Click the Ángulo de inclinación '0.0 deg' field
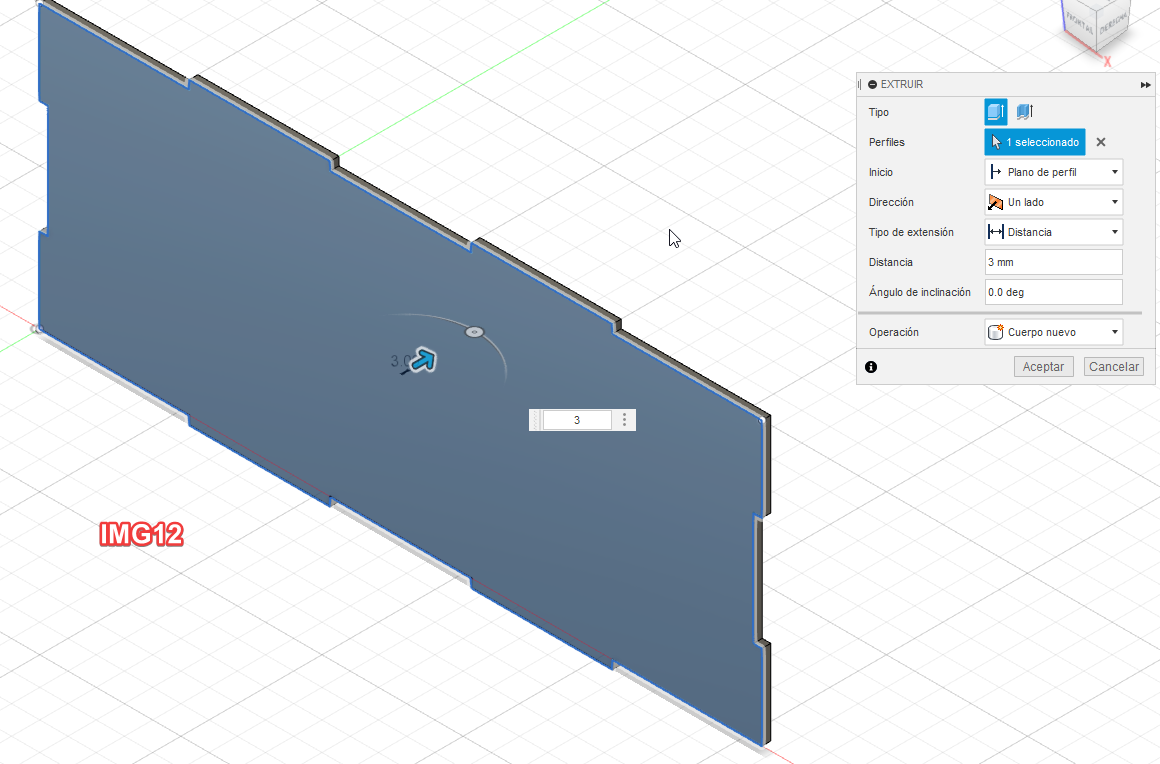The image size is (1160, 764). [1053, 292]
